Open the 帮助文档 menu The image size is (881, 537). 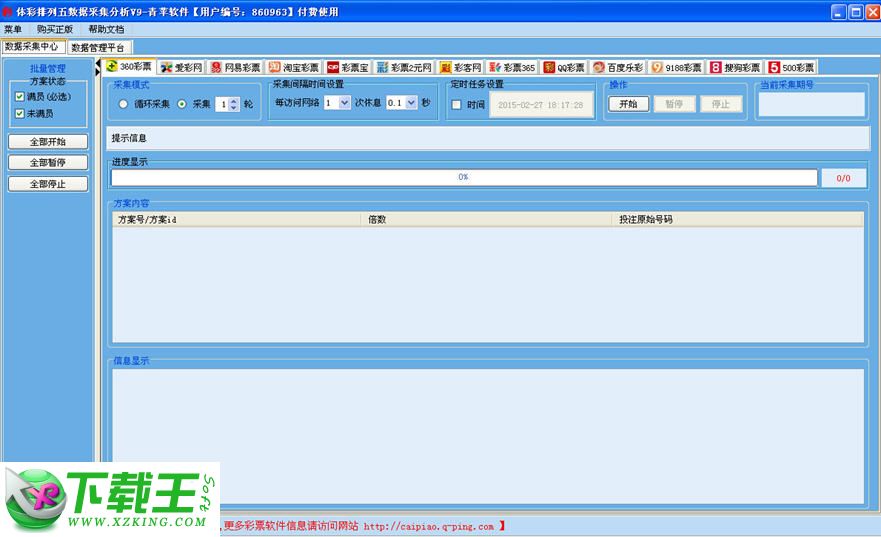(x=106, y=29)
